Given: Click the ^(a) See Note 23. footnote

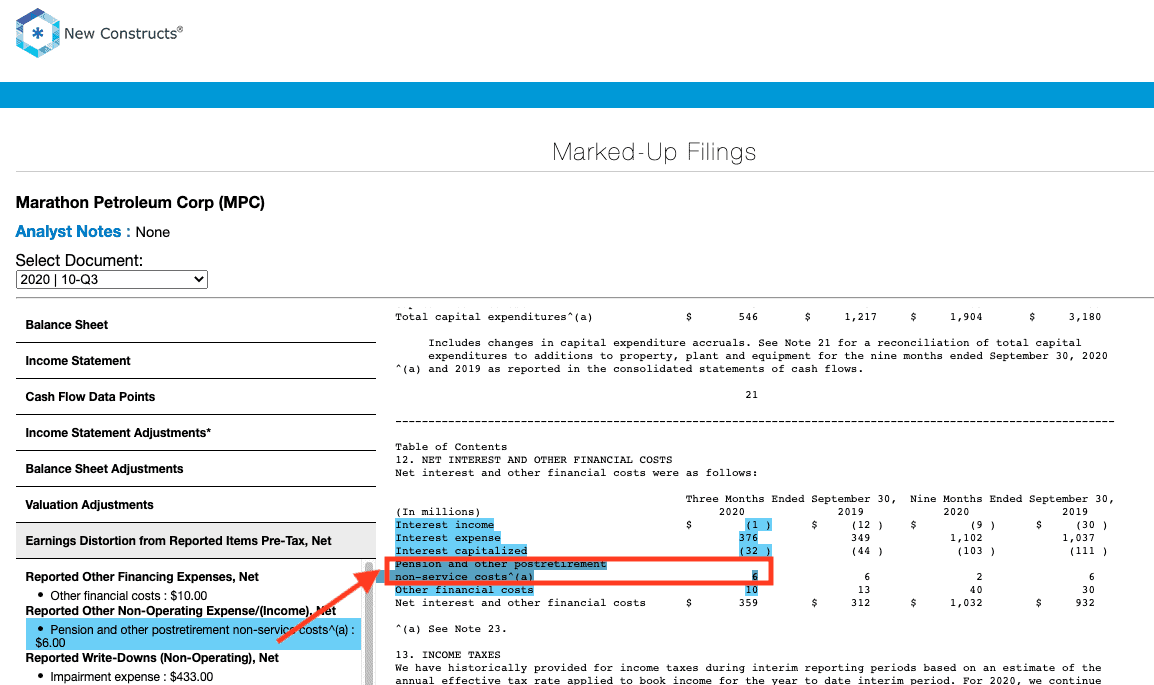Looking at the screenshot, I should tap(451, 629).
